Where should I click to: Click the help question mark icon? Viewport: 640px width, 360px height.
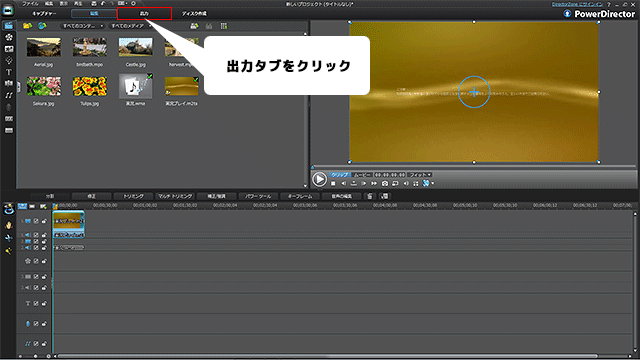click(609, 4)
